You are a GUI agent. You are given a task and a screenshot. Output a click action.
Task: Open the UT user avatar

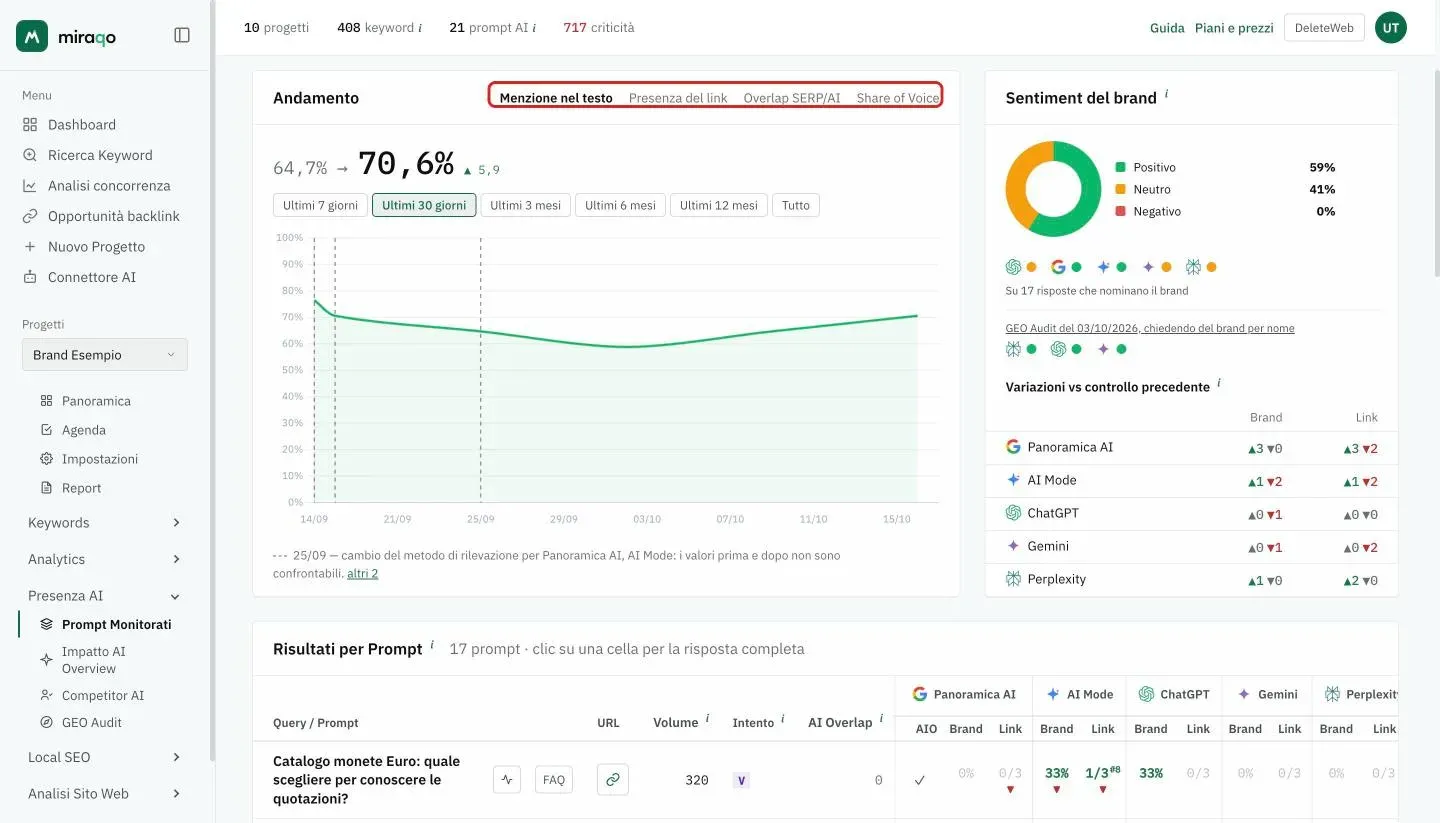pyautogui.click(x=1391, y=28)
